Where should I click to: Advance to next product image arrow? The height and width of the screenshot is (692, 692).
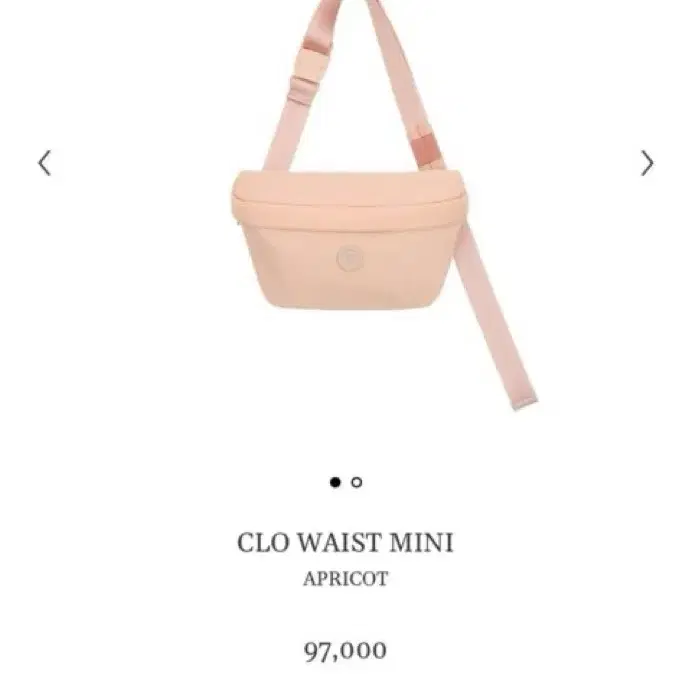(x=647, y=163)
